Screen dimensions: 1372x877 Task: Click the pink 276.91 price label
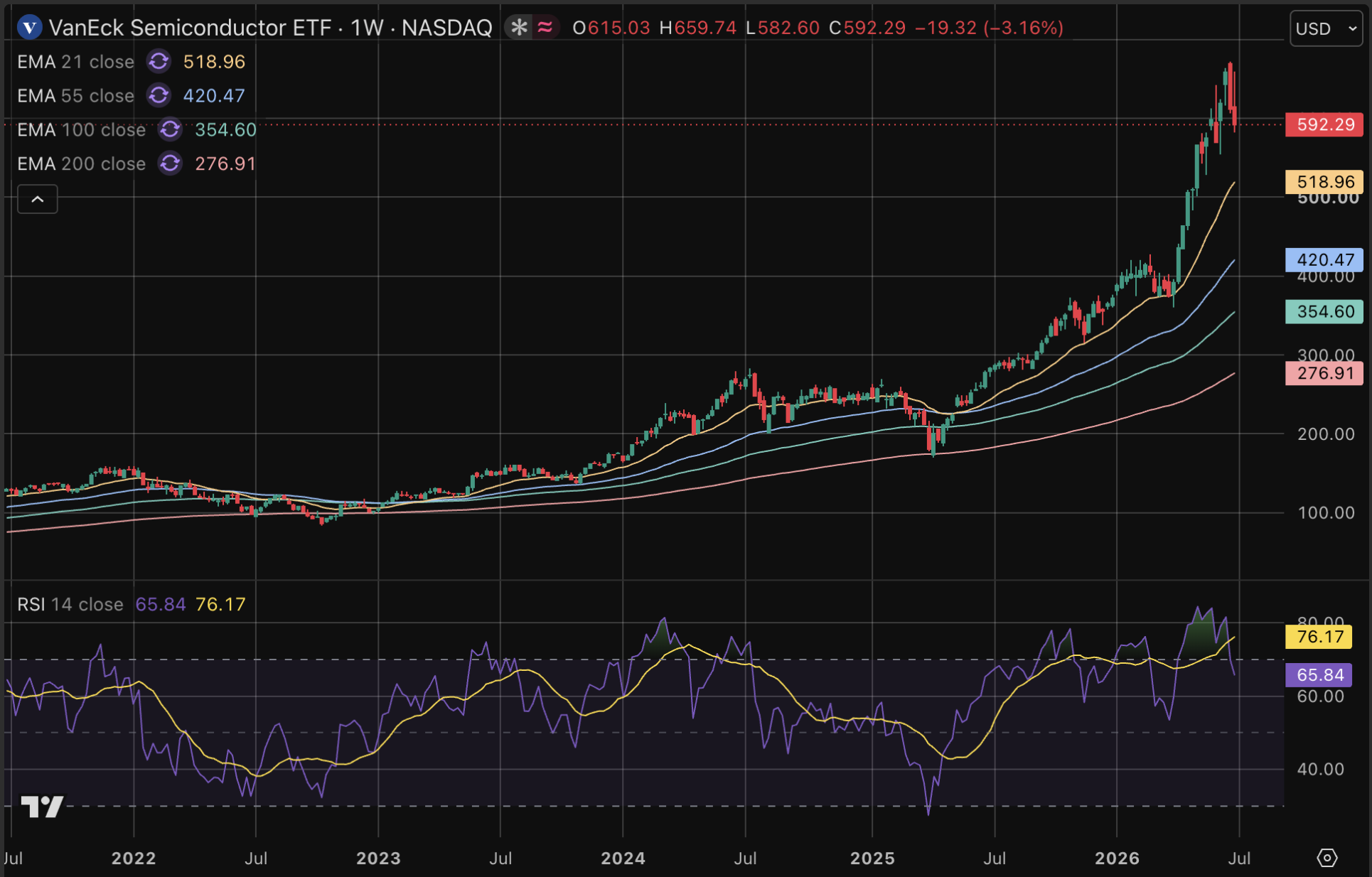(1324, 373)
